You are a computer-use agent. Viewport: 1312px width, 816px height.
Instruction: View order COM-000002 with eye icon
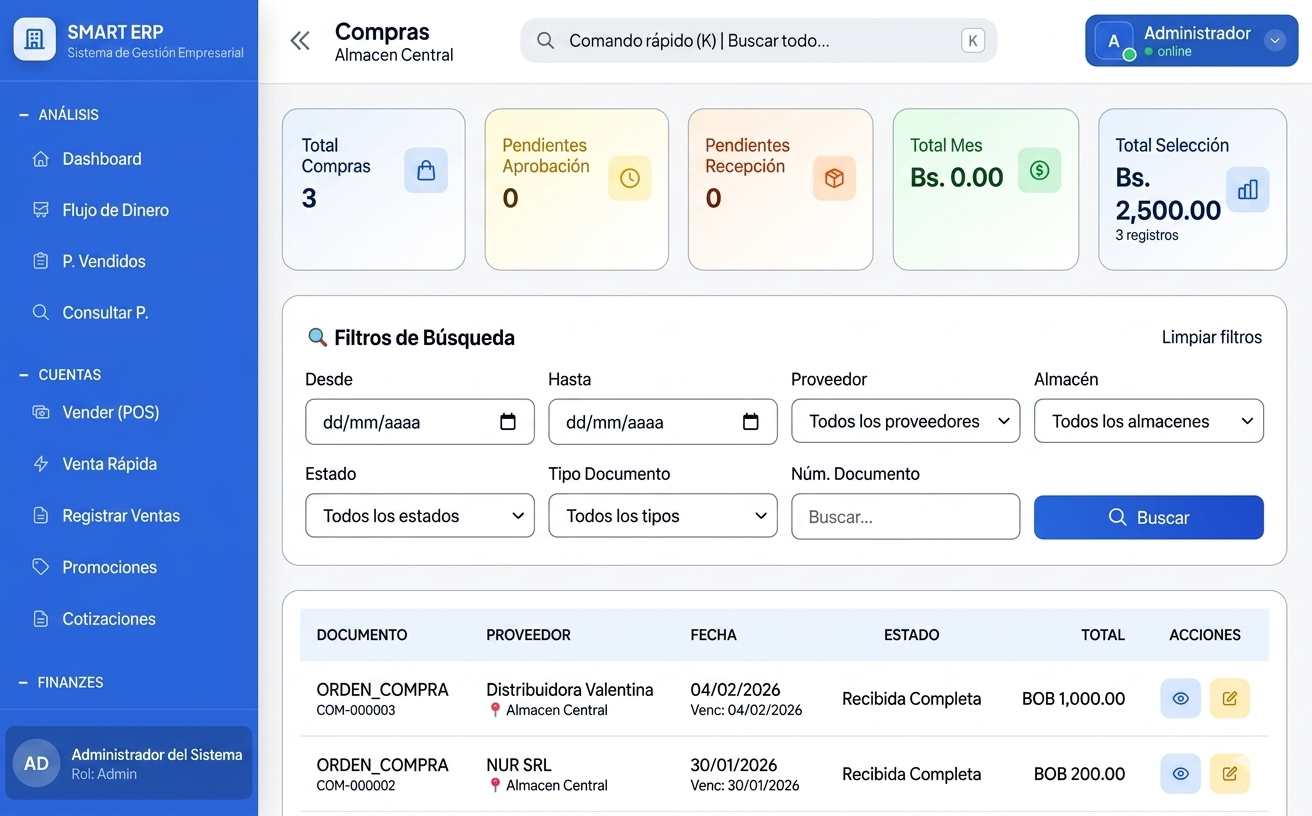(x=1180, y=773)
